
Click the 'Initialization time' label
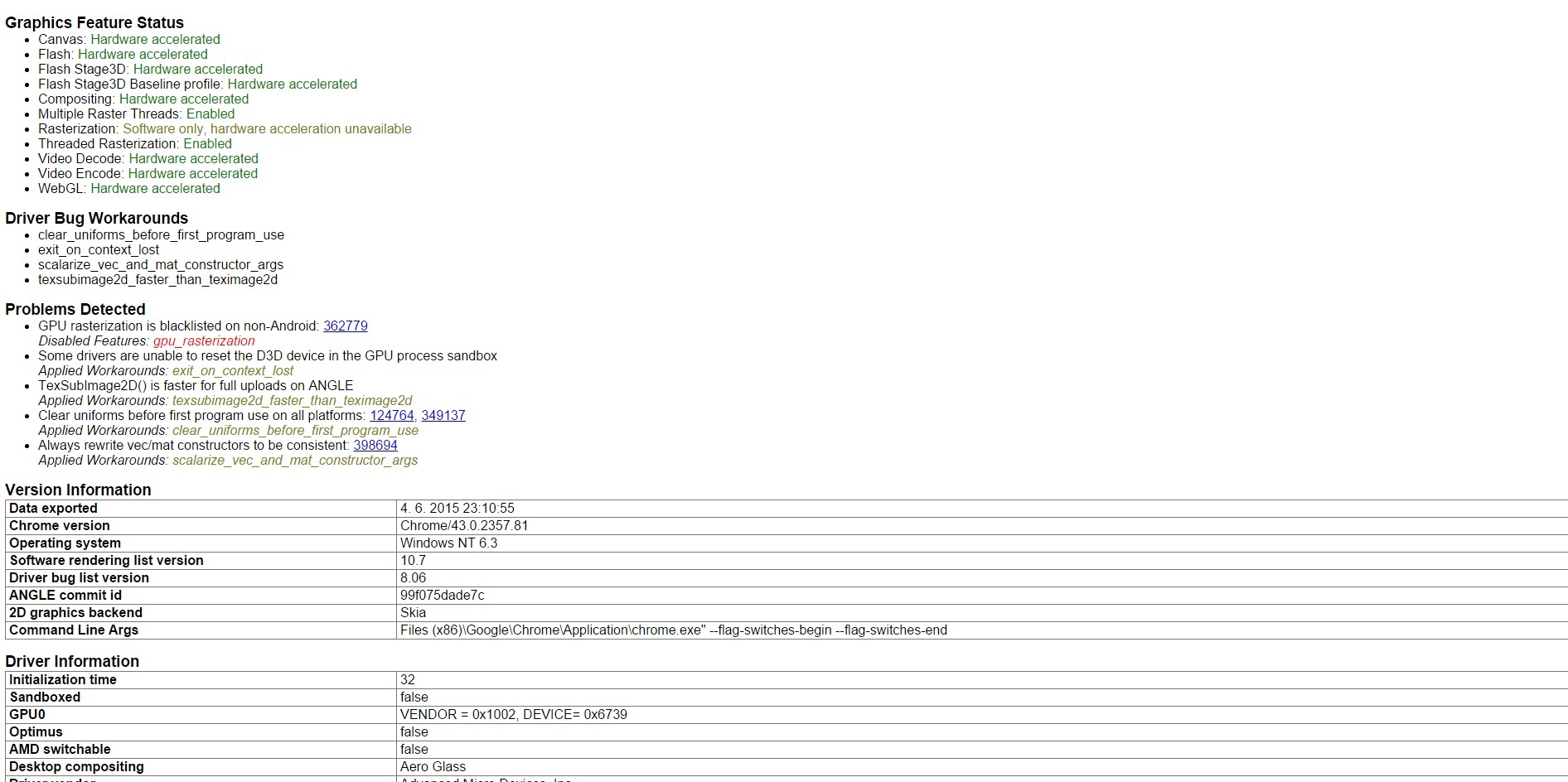pyautogui.click(x=63, y=680)
